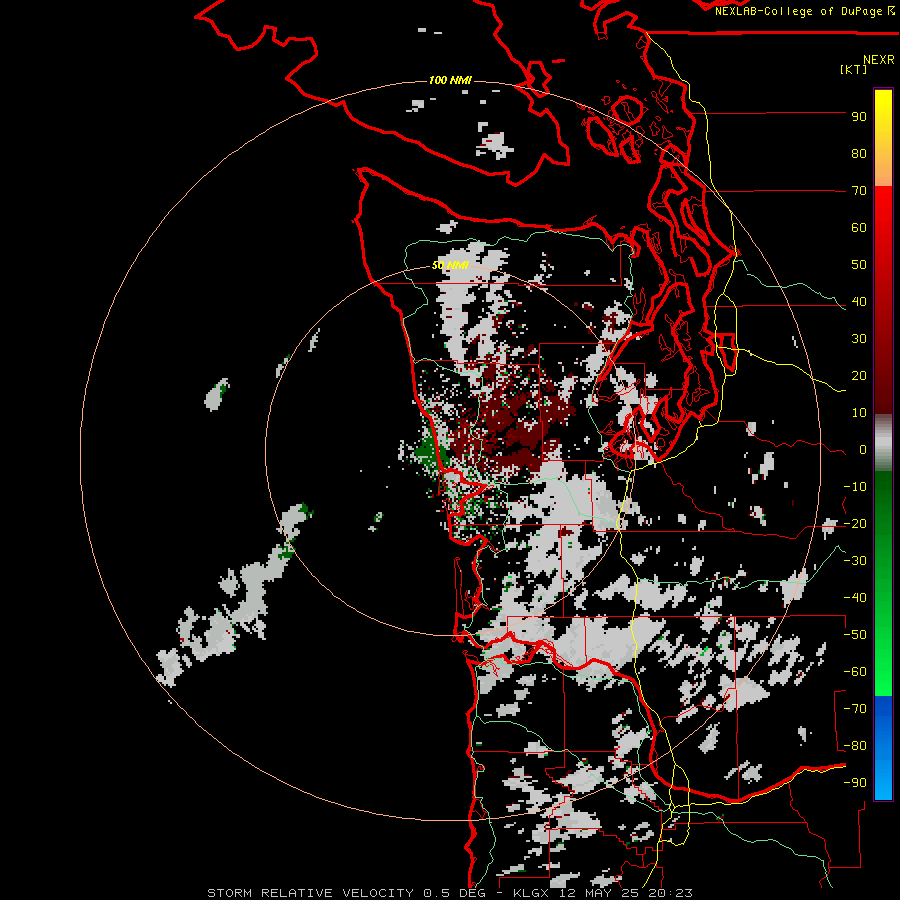Click the -80 value on the velocity scale
Image resolution: width=900 pixels, height=900 pixels.
pyautogui.click(x=855, y=746)
